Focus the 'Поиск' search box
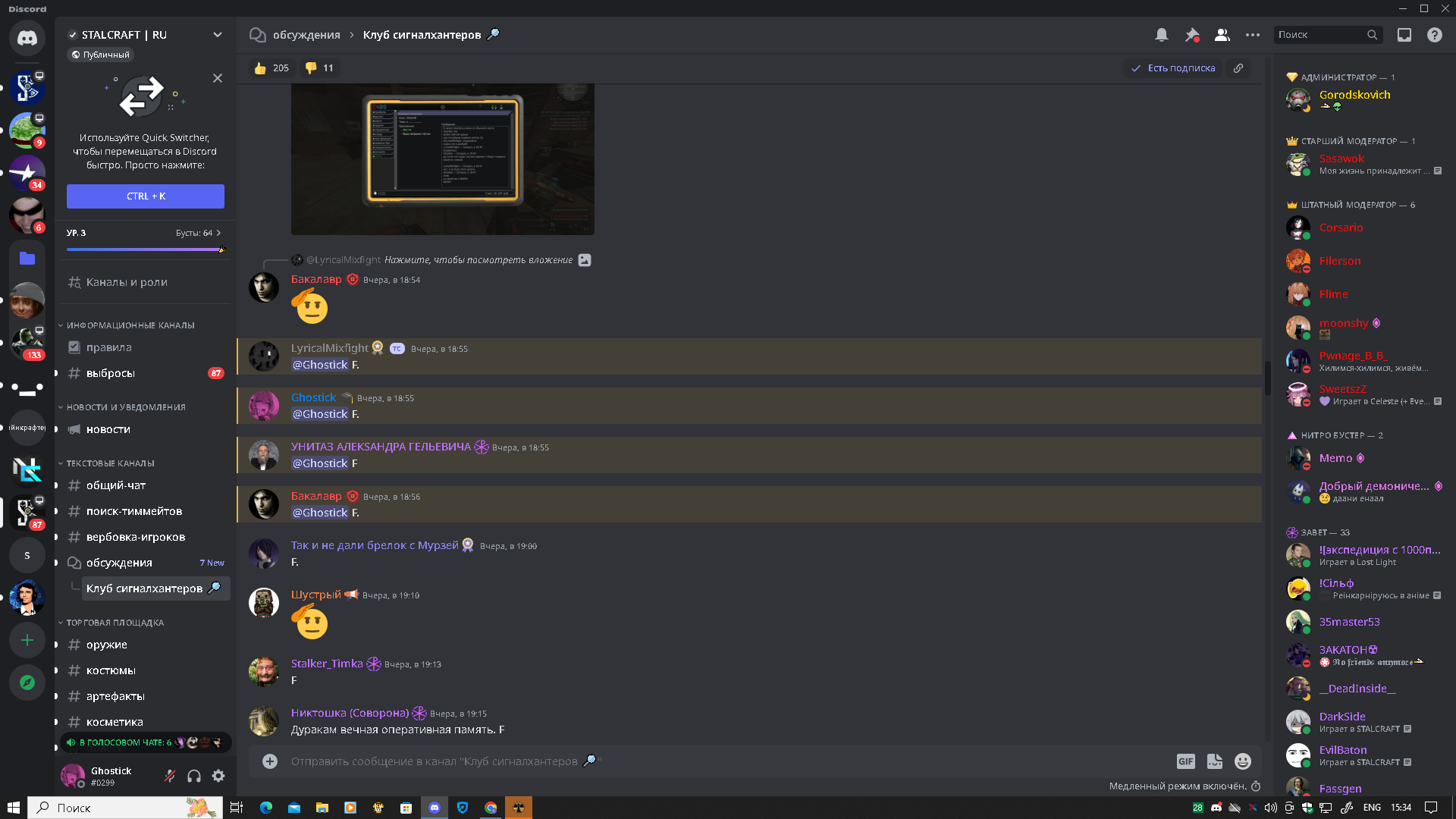Image resolution: width=1456 pixels, height=819 pixels. [x=1328, y=35]
